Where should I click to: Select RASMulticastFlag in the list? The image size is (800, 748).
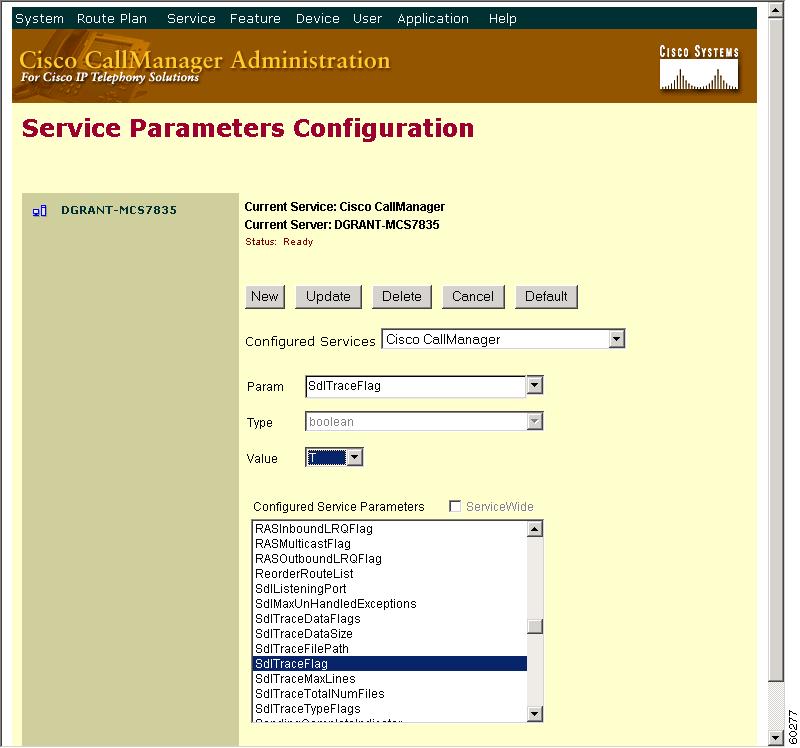click(390, 544)
